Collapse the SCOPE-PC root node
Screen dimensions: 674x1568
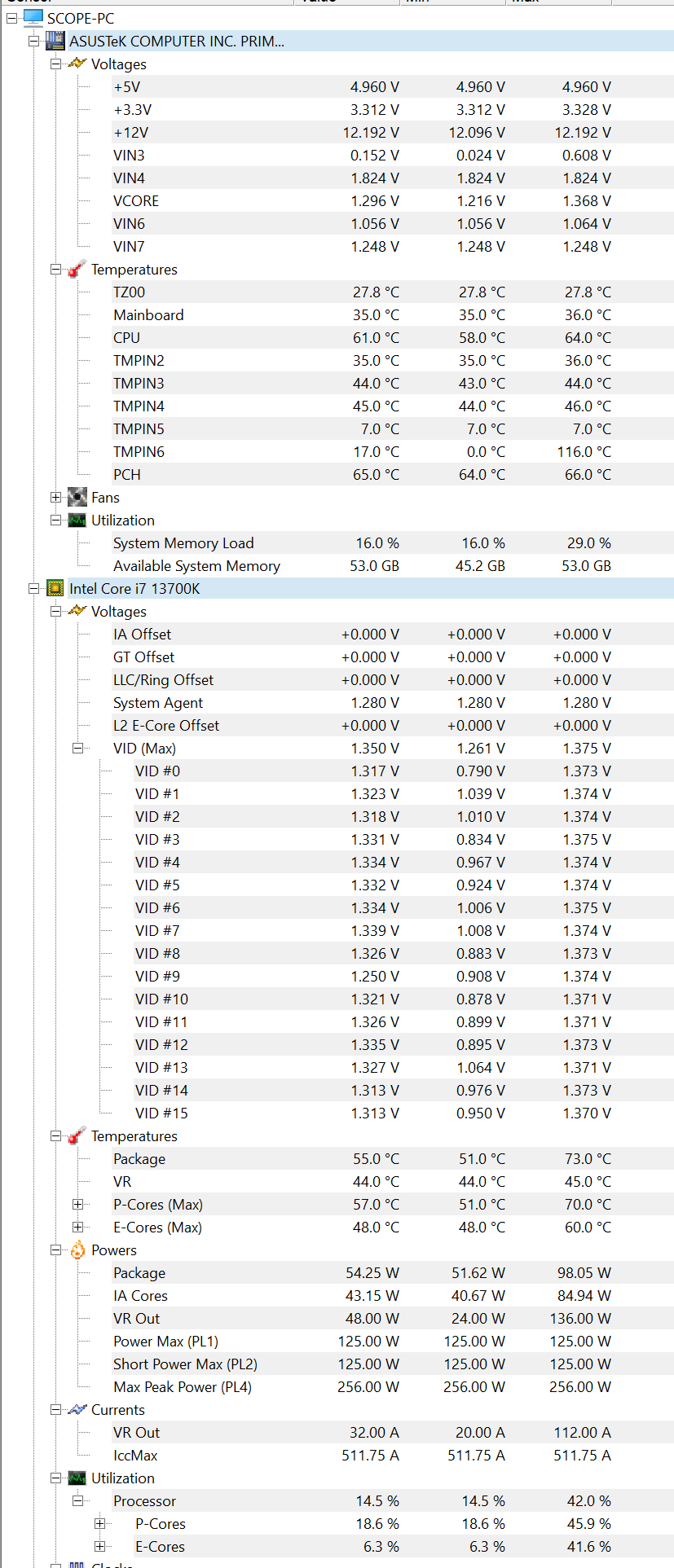(x=11, y=18)
